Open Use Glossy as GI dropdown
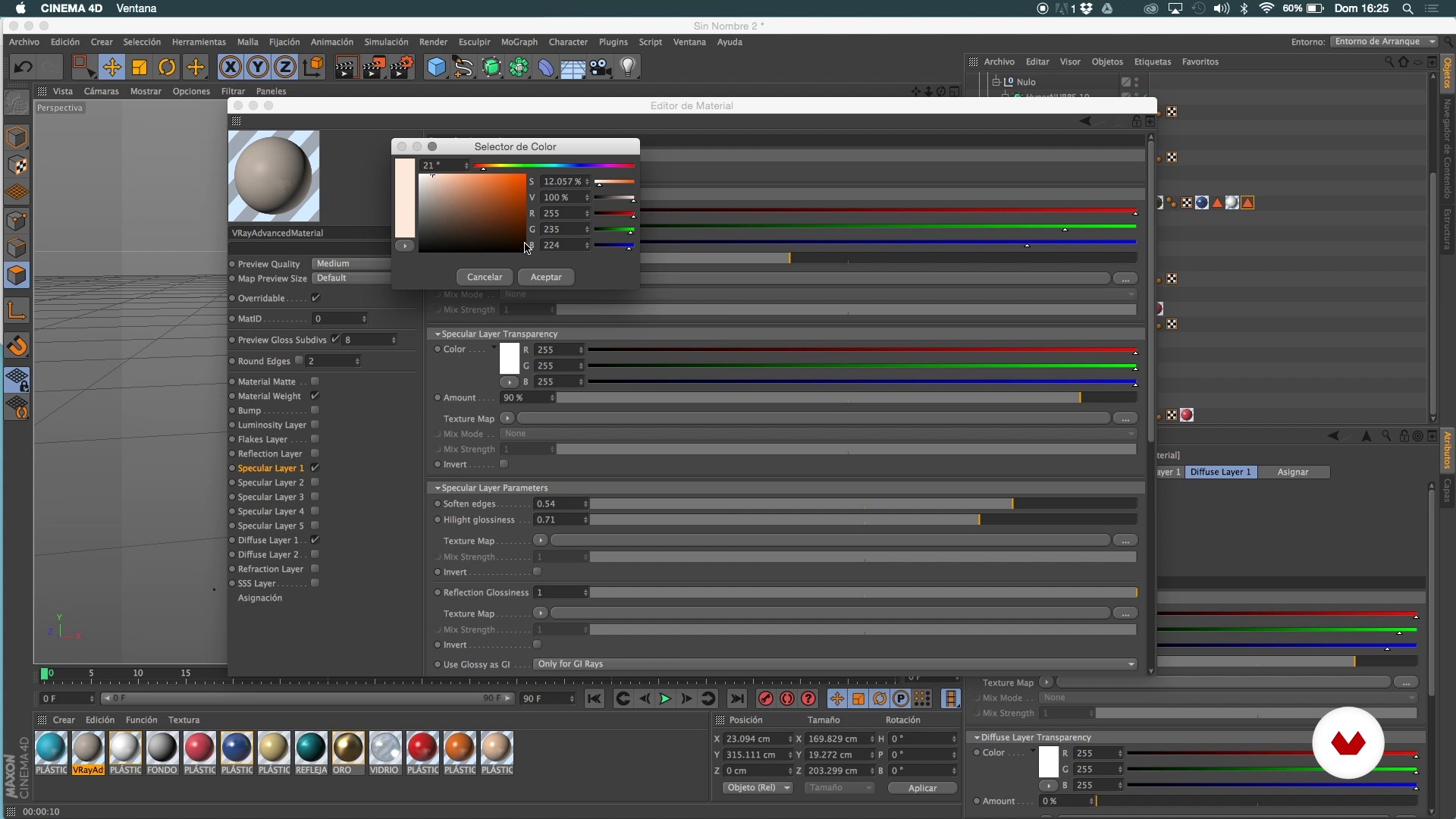This screenshot has width=1456, height=819. (836, 664)
